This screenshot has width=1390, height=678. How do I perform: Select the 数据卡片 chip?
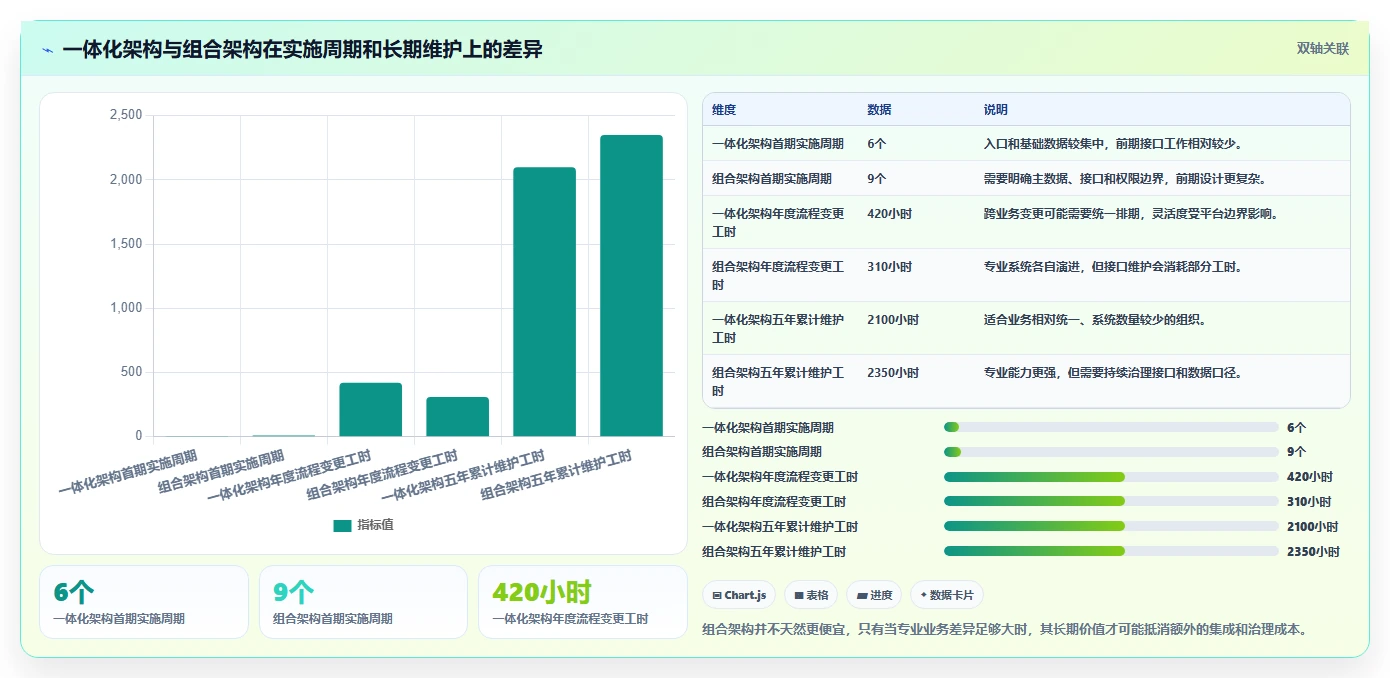point(947,595)
